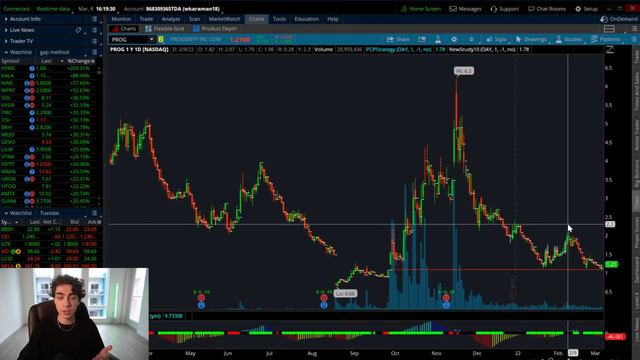Click the link icon beside Live News
The image size is (640, 360).
click(x=78, y=30)
